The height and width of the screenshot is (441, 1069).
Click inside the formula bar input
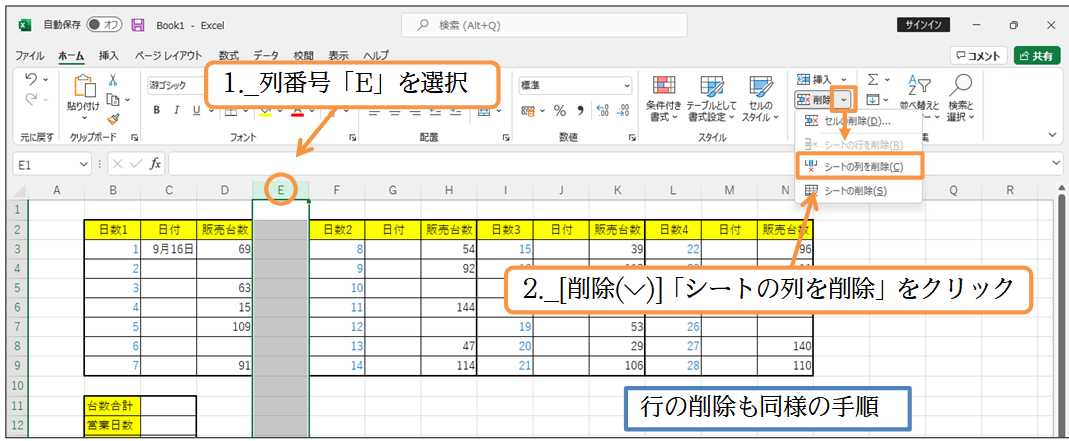click(x=607, y=164)
